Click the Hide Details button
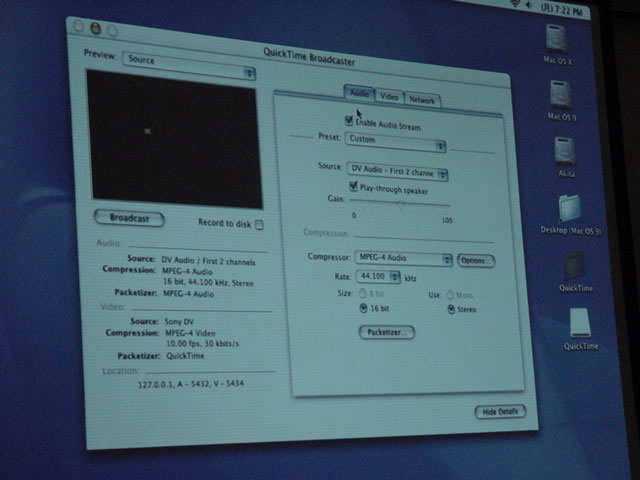 (x=499, y=412)
